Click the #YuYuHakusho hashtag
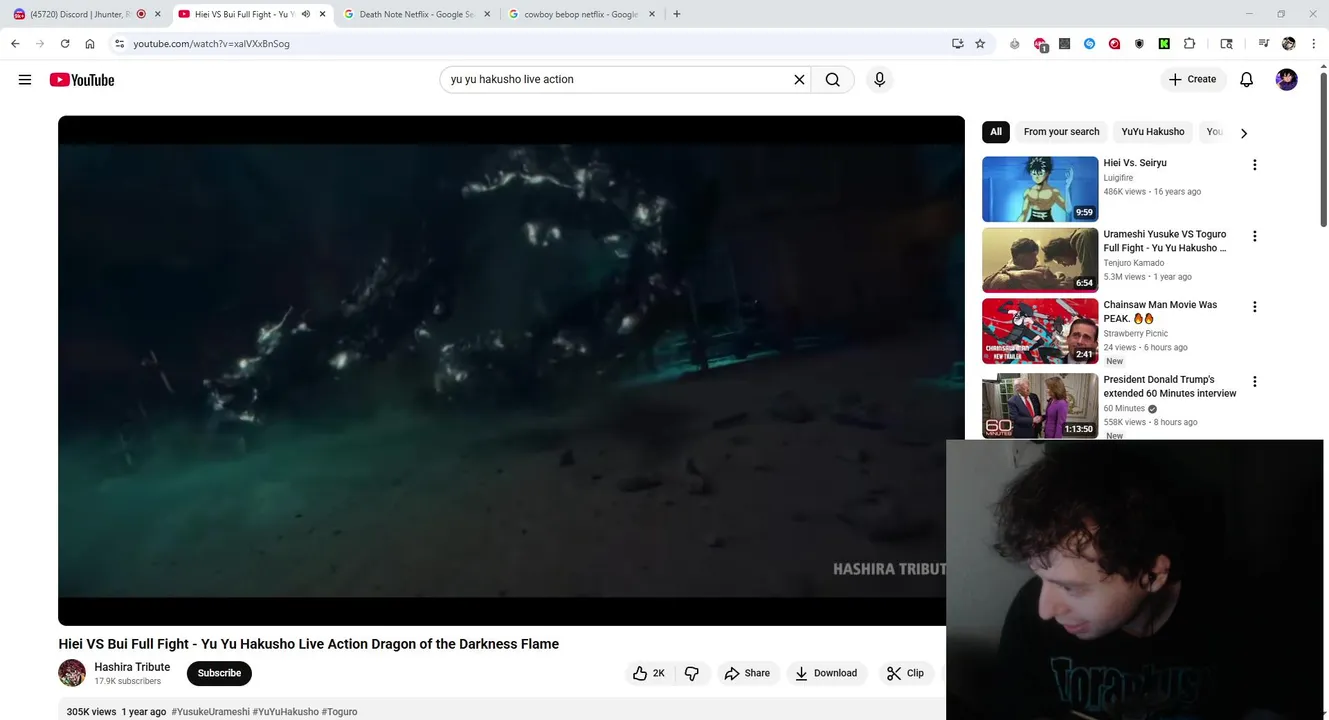 tap(286, 712)
